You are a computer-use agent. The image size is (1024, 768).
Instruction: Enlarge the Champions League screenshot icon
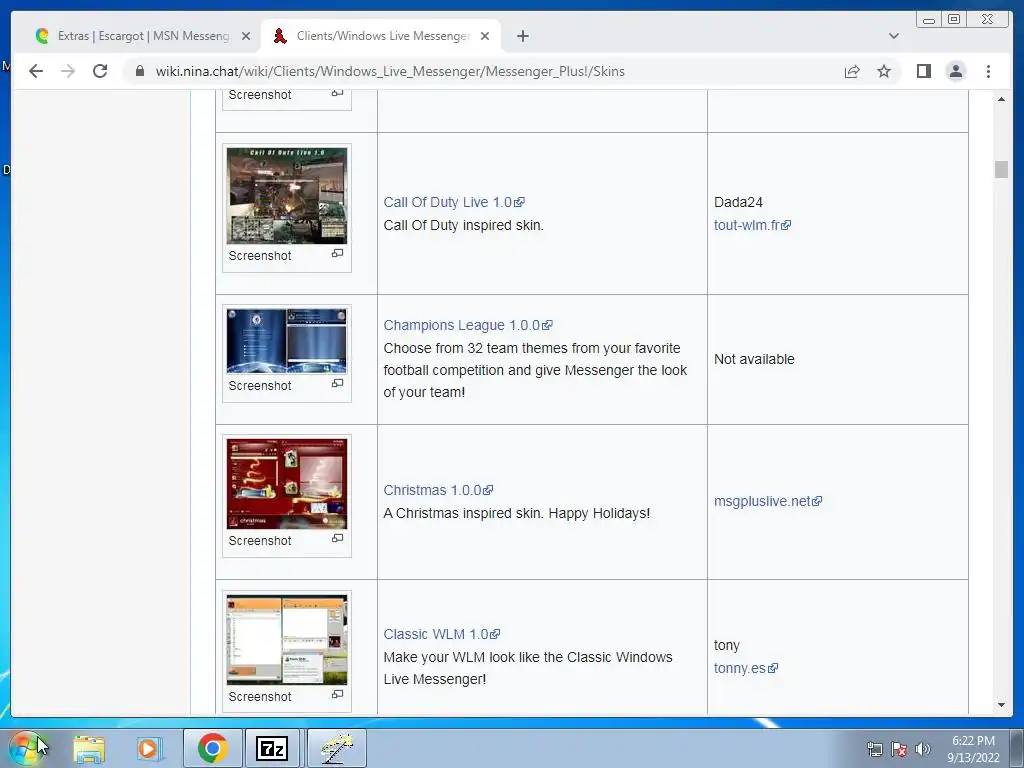point(337,383)
